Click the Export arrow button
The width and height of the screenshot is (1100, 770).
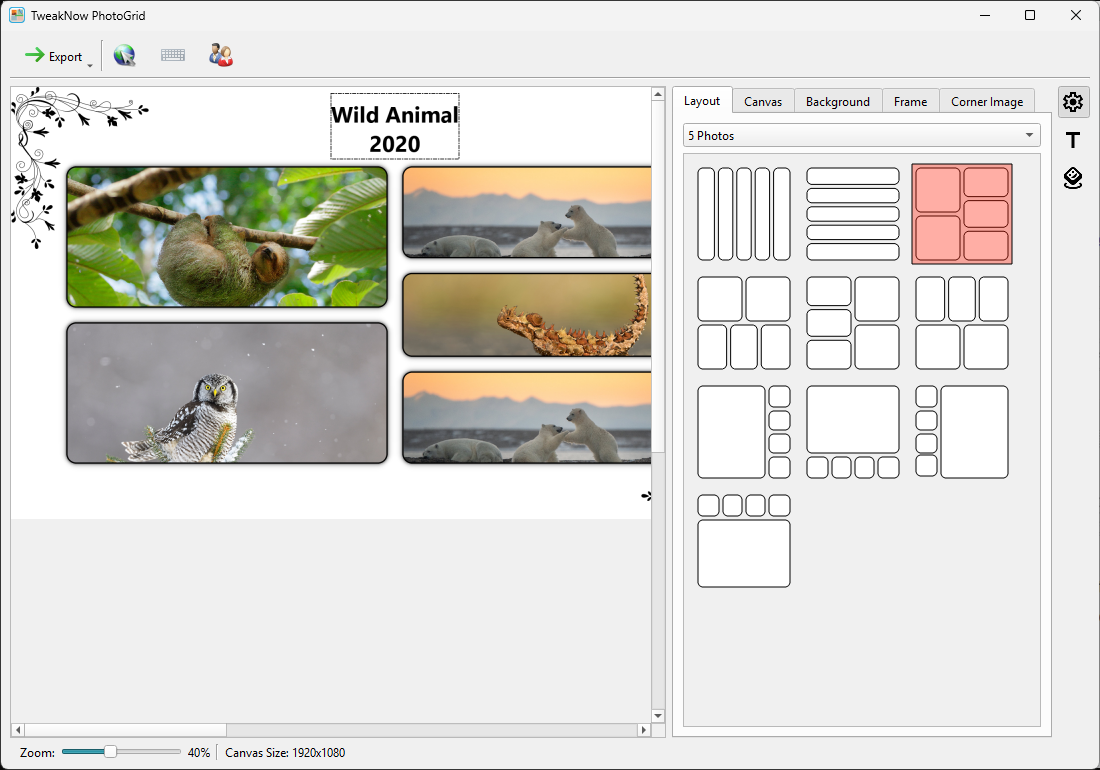pyautogui.click(x=53, y=56)
